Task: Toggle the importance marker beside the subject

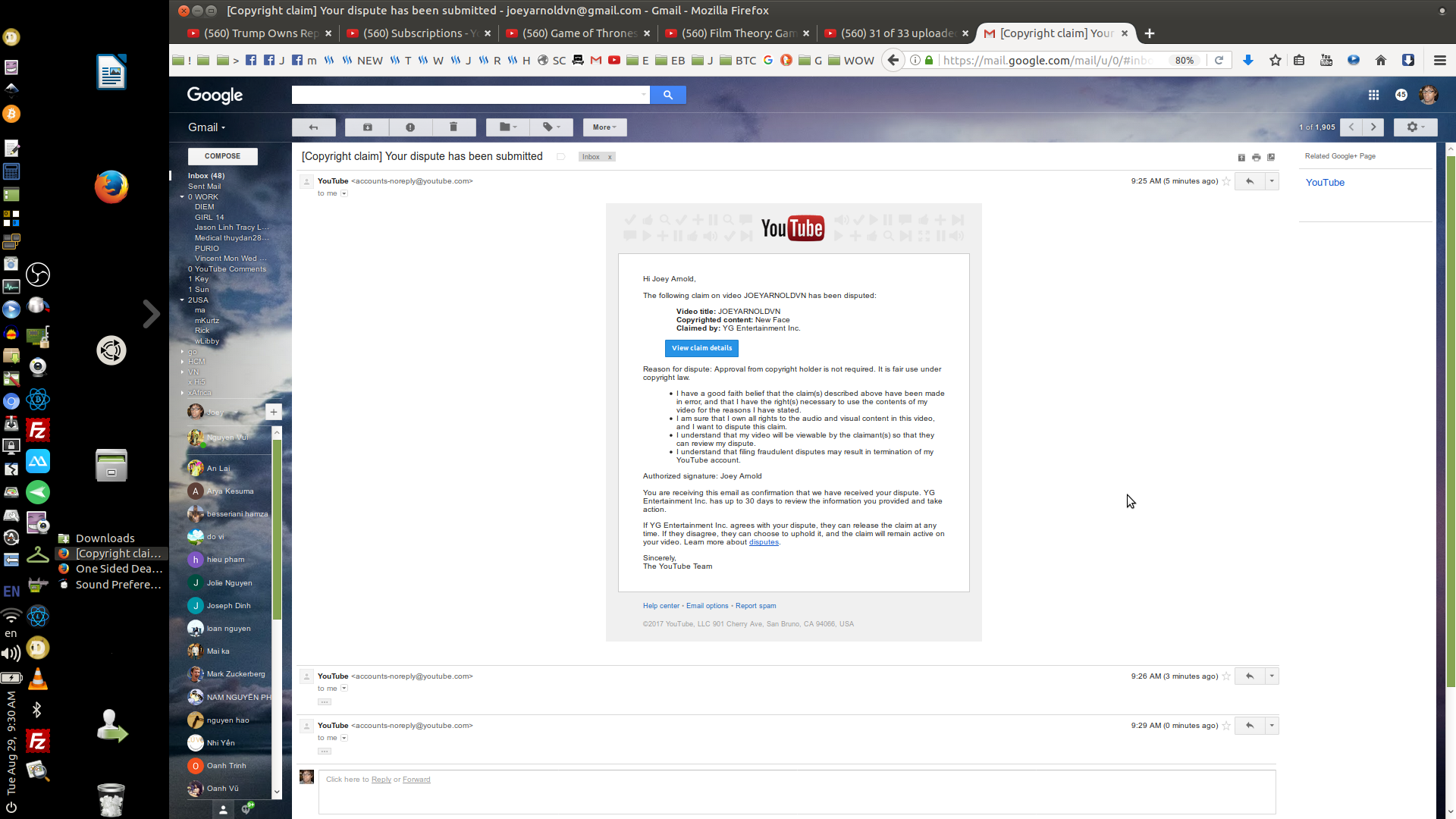Action: tap(561, 157)
